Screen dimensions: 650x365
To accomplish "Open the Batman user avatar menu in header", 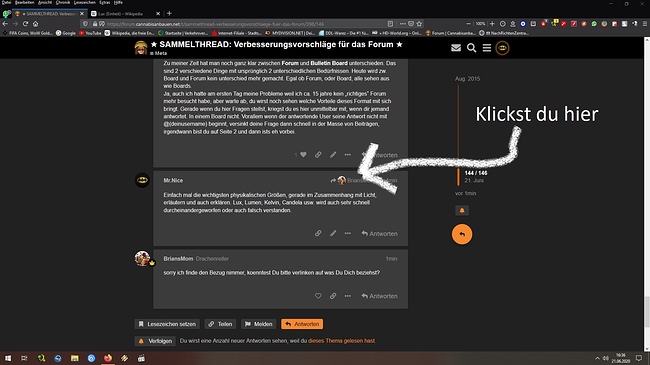I will 502,48.
